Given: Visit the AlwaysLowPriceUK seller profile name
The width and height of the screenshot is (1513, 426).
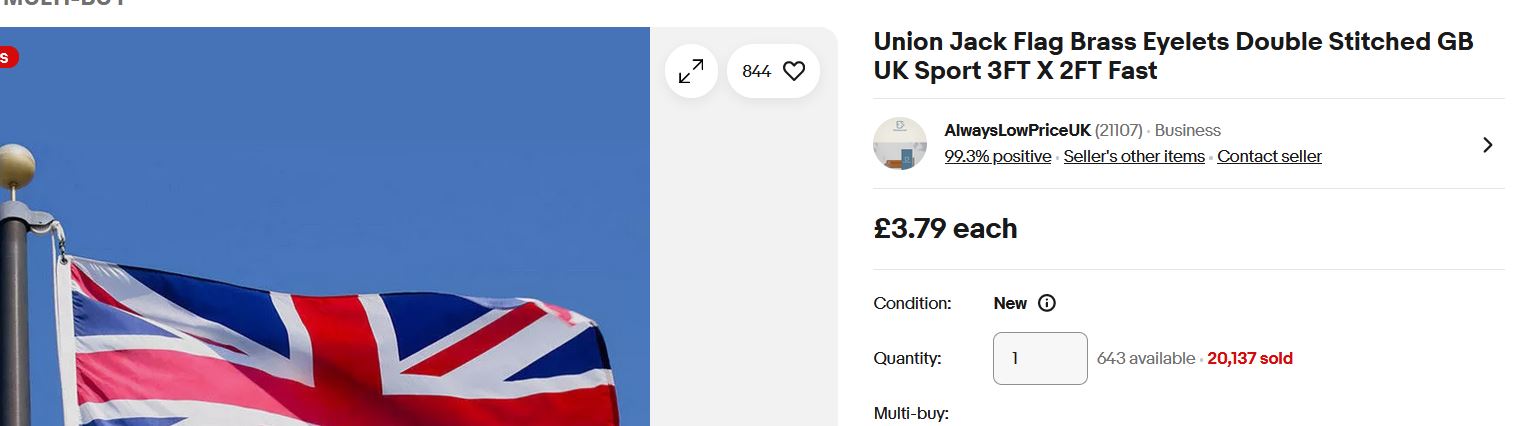Looking at the screenshot, I should click(1017, 130).
